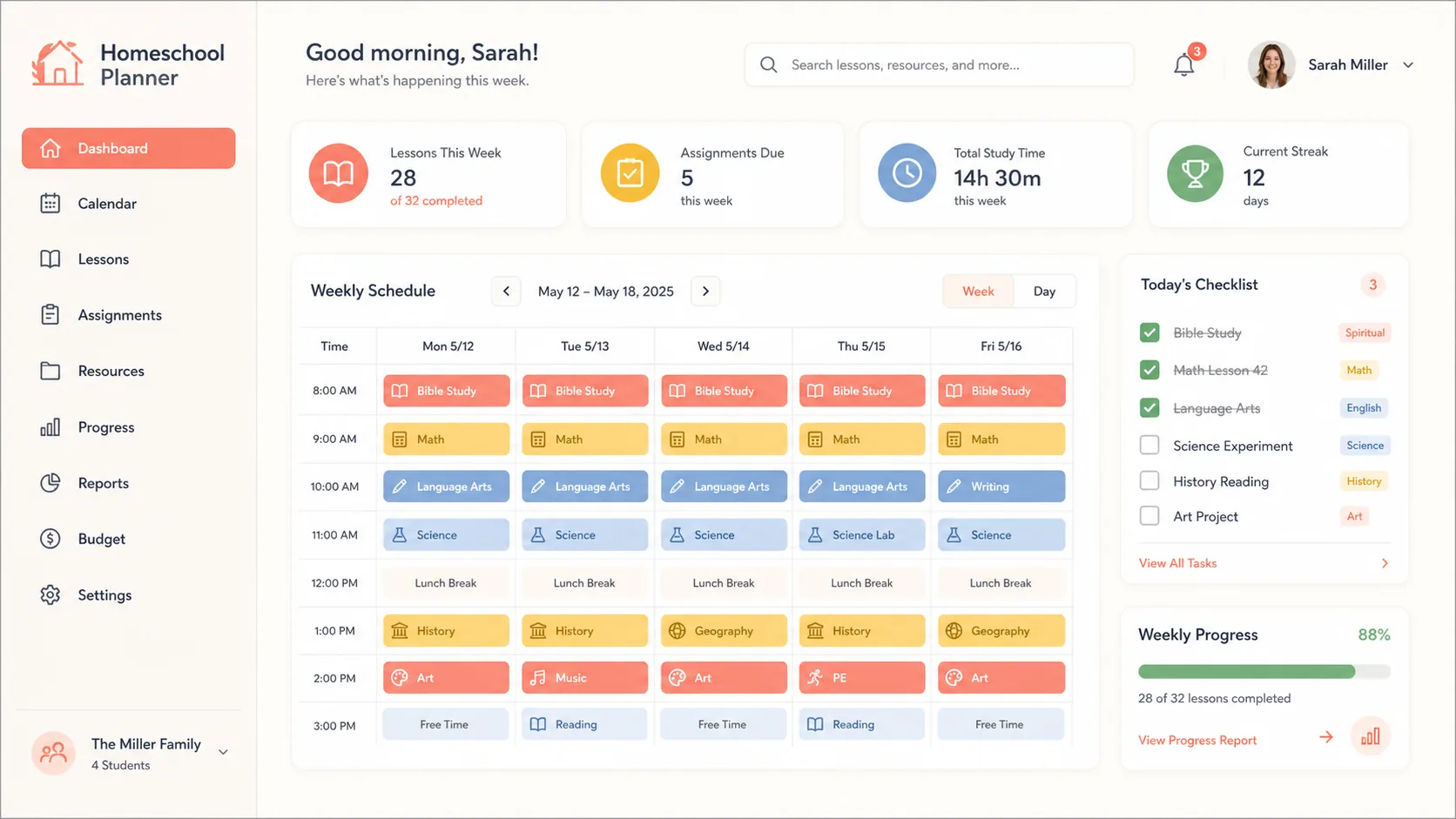Click the Total Study Time clock icon
Image resolution: width=1456 pixels, height=819 pixels.
coord(907,173)
